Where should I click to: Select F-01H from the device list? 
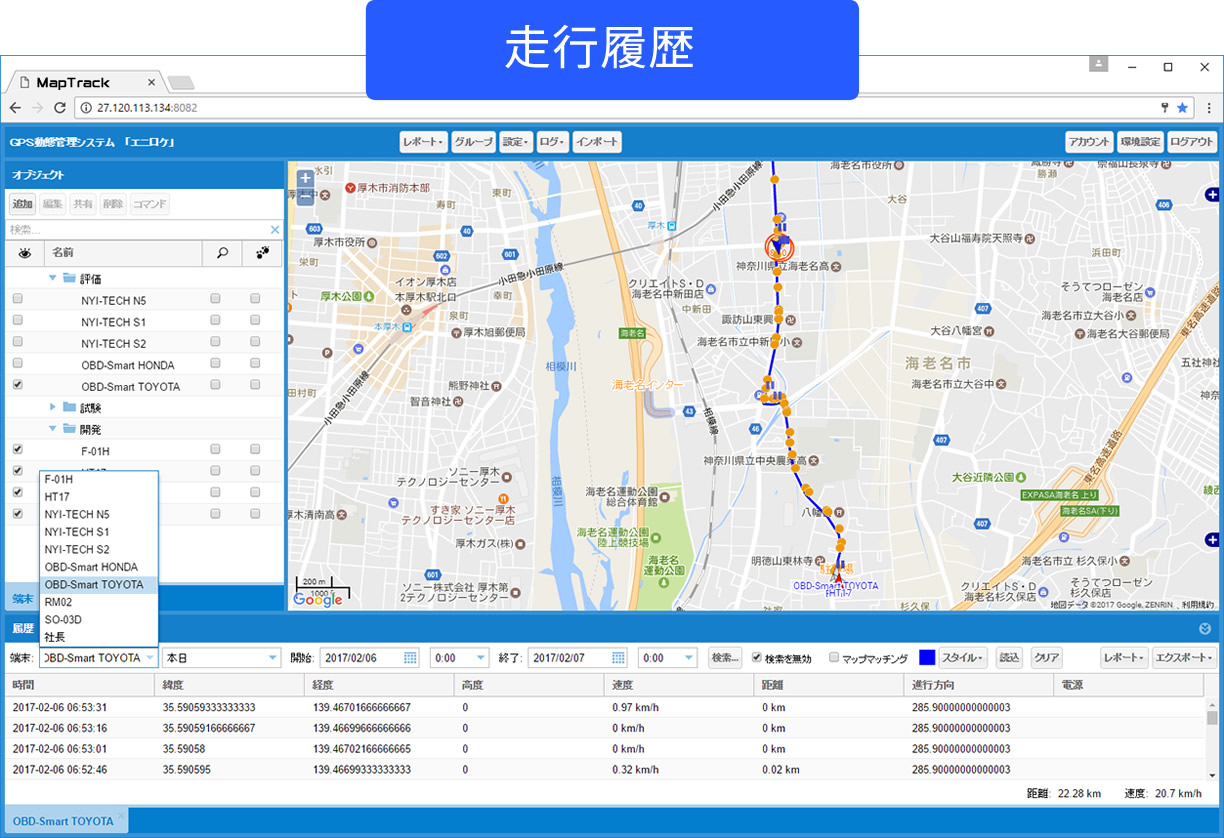coord(99,479)
